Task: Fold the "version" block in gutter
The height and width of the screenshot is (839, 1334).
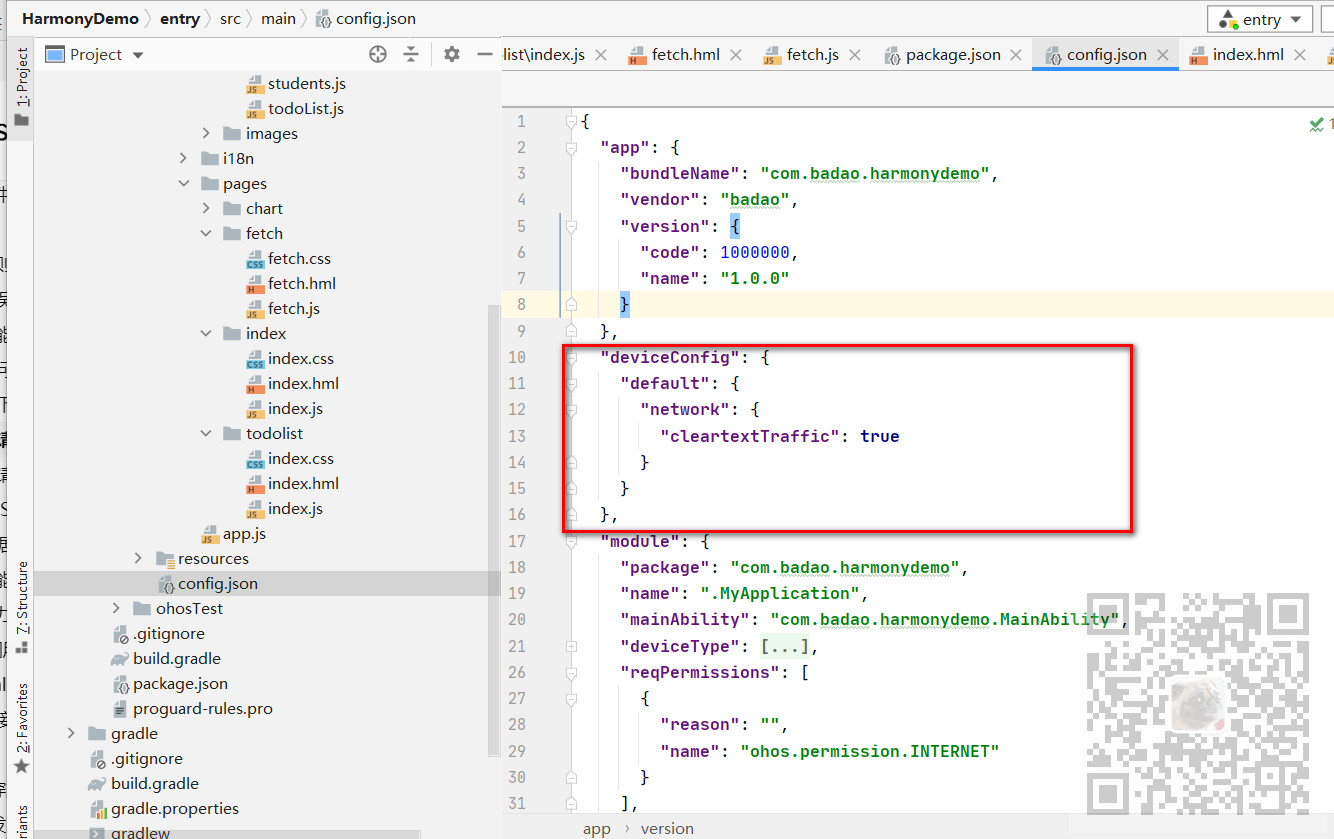Action: tap(571, 226)
